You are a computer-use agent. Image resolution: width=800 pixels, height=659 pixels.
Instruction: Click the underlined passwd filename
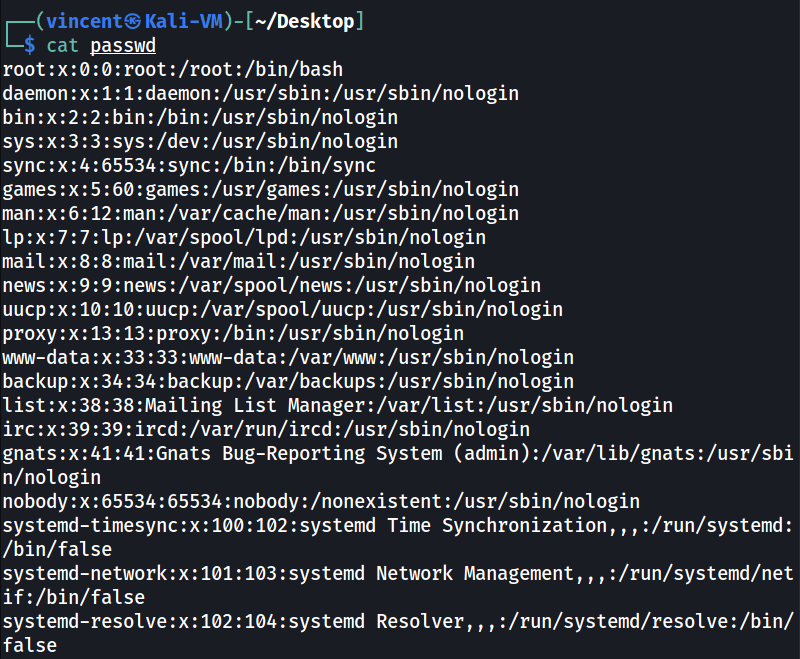[124, 45]
